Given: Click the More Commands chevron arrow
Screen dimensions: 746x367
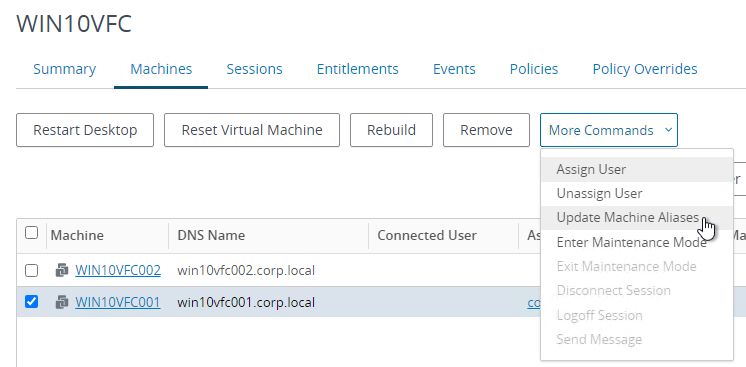Looking at the screenshot, I should coord(668,130).
